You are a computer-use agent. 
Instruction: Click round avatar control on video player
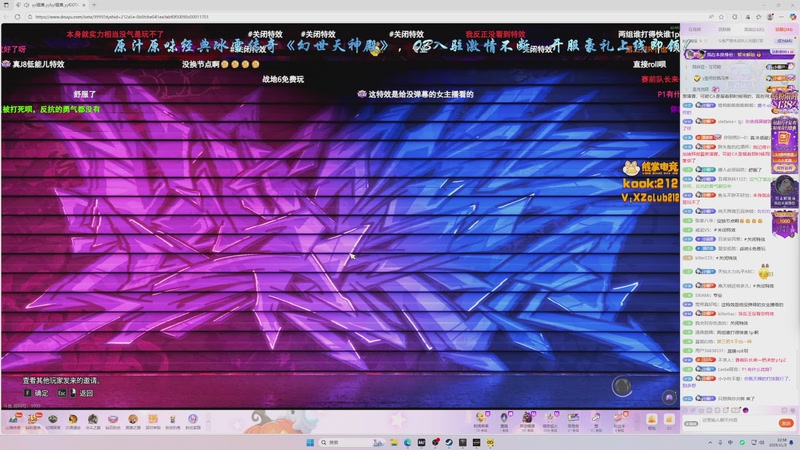point(622,387)
